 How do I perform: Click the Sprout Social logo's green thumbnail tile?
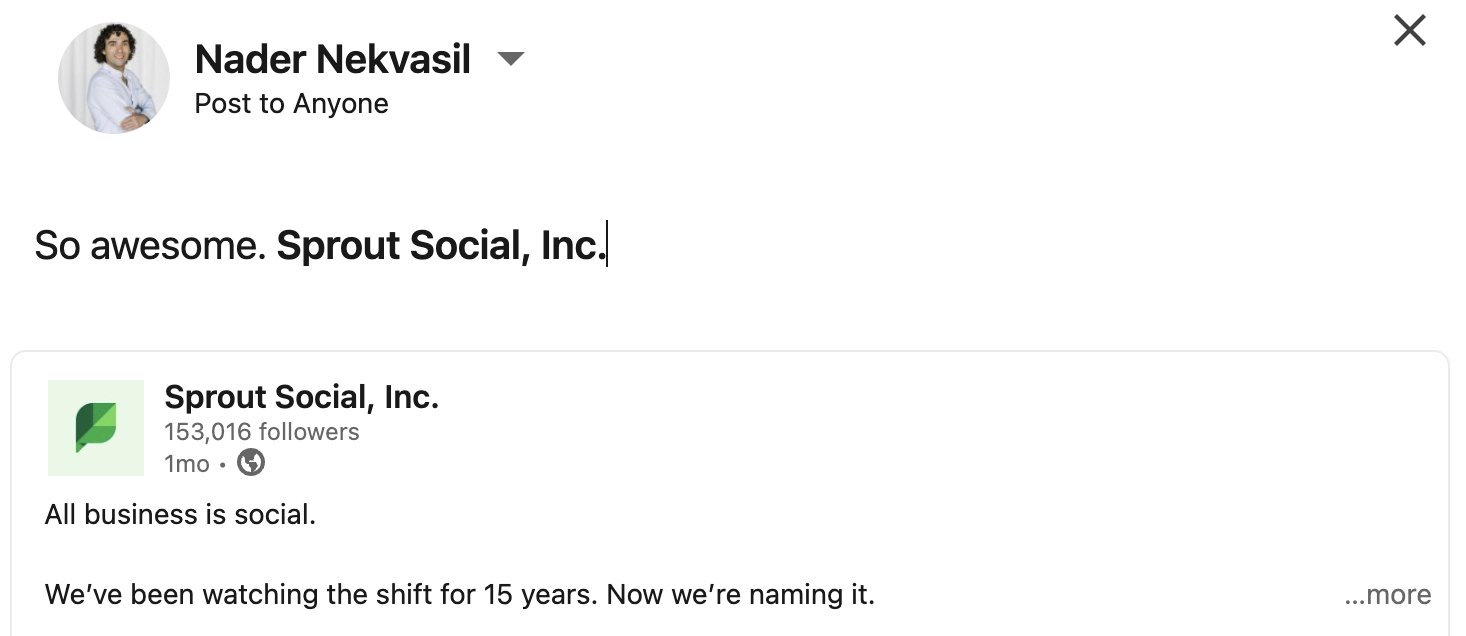(x=95, y=427)
